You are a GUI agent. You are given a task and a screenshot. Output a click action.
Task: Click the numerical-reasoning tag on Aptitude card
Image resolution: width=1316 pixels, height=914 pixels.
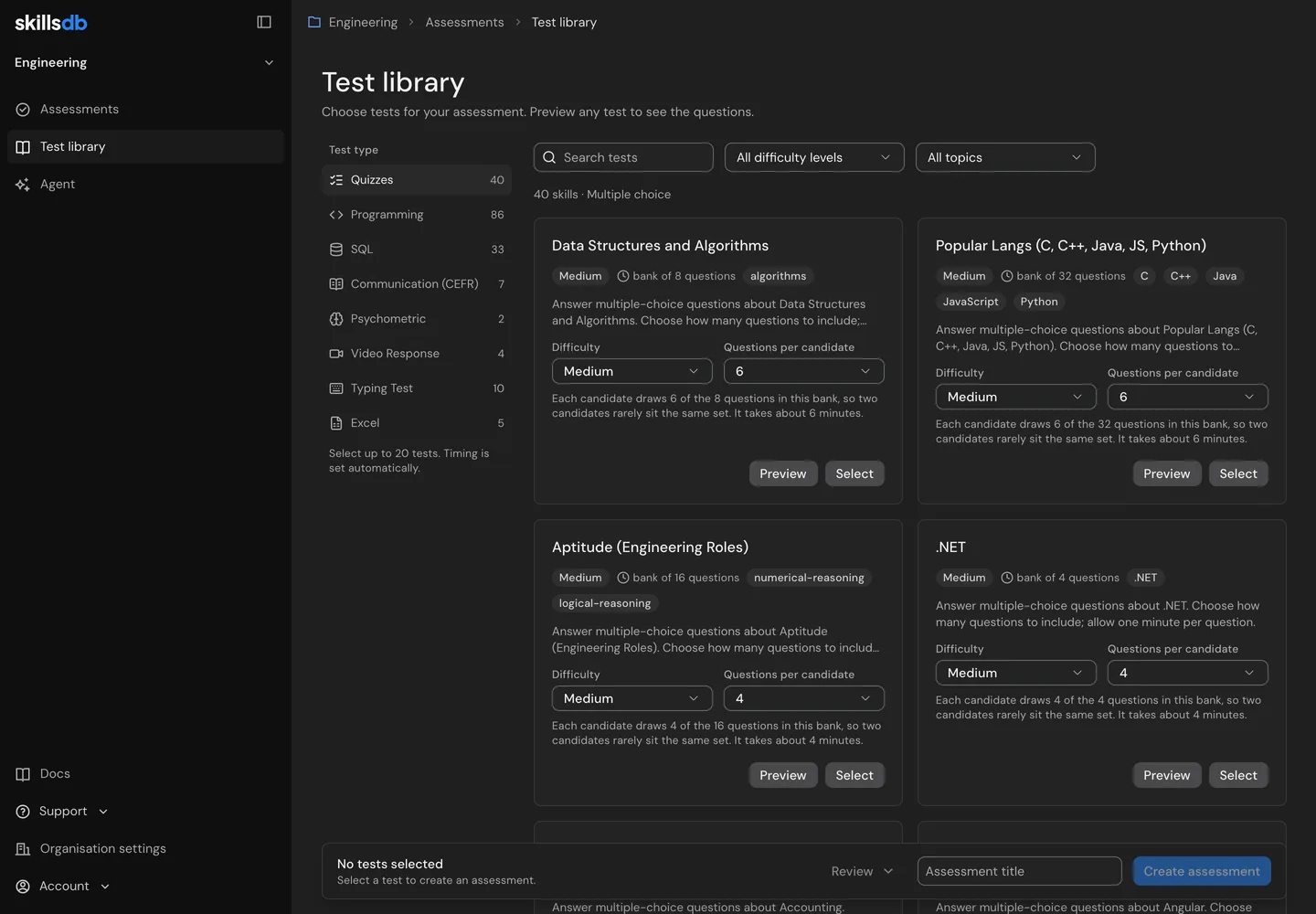(x=809, y=578)
